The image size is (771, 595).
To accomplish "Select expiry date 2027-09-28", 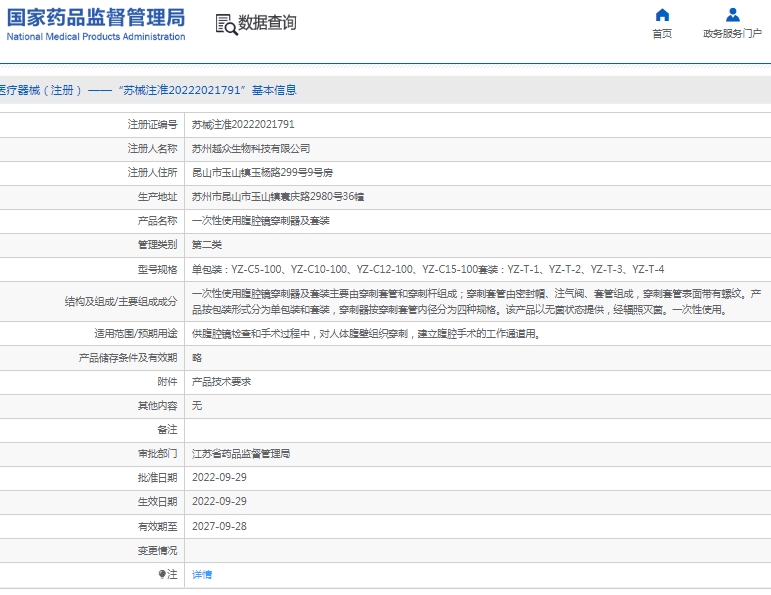I will [x=219, y=526].
